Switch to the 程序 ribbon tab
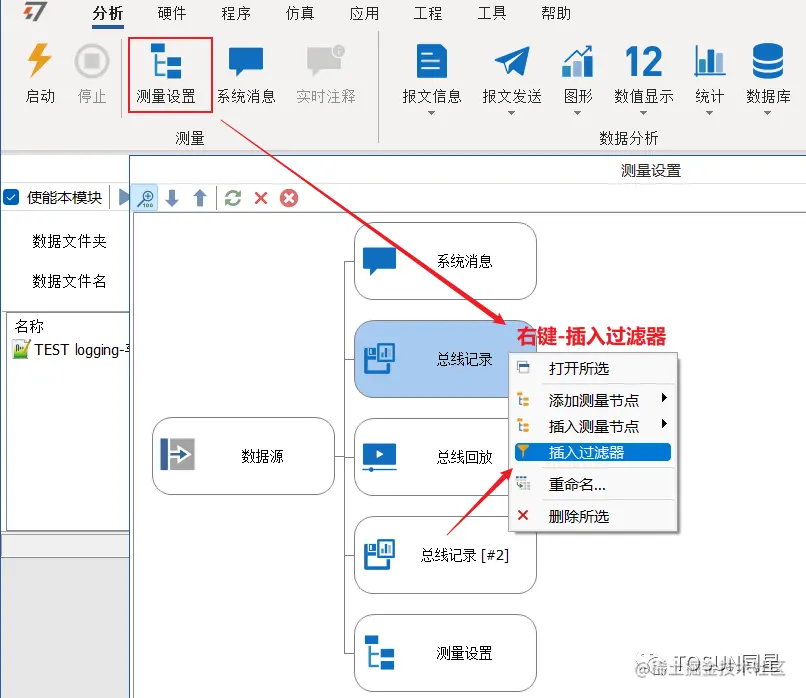Viewport: 806px width, 698px height. 236,13
